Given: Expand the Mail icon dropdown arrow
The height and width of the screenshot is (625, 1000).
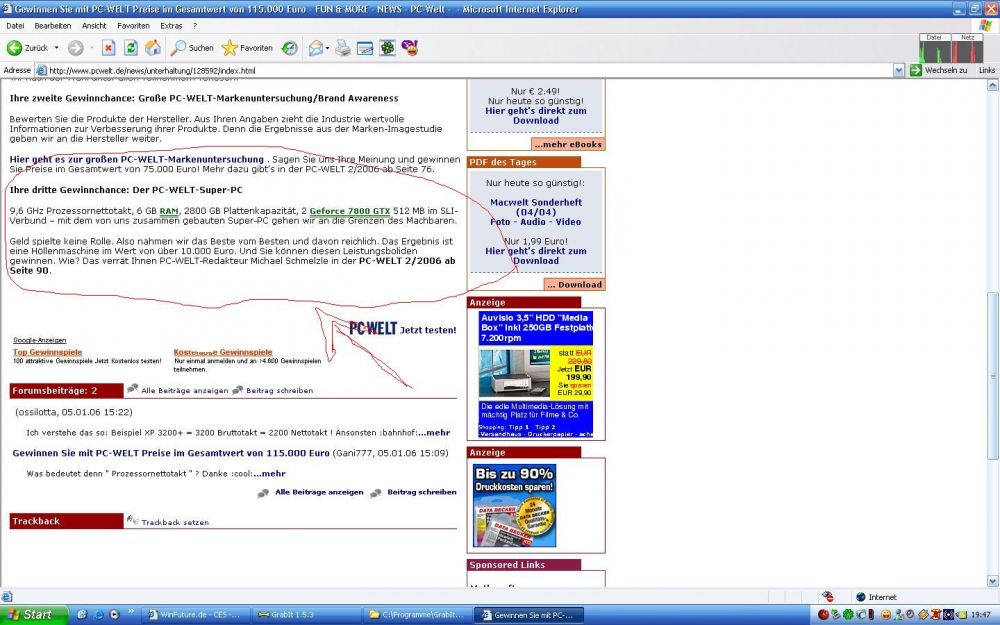Looking at the screenshot, I should 327,48.
